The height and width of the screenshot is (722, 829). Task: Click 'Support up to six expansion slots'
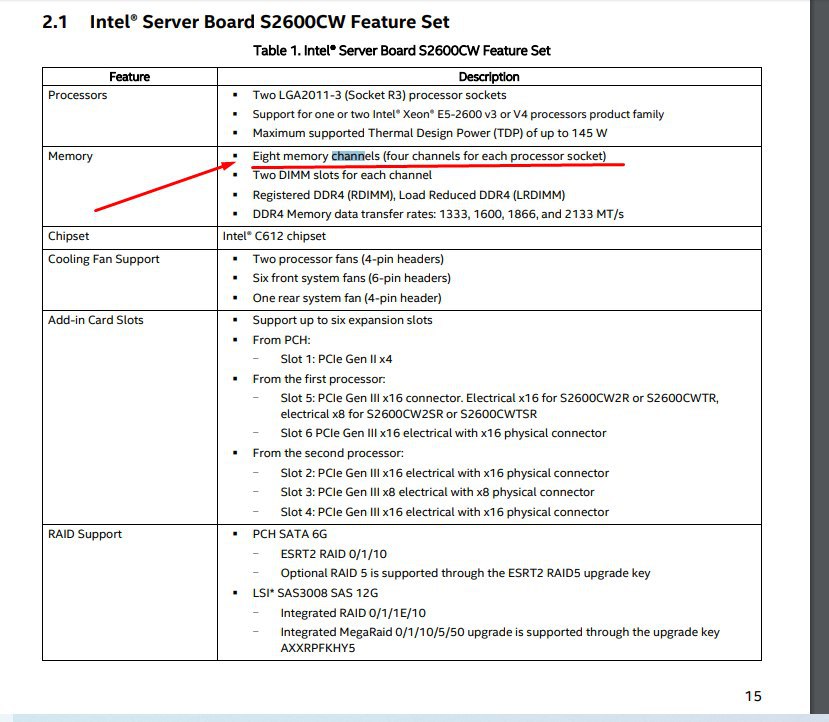(342, 320)
